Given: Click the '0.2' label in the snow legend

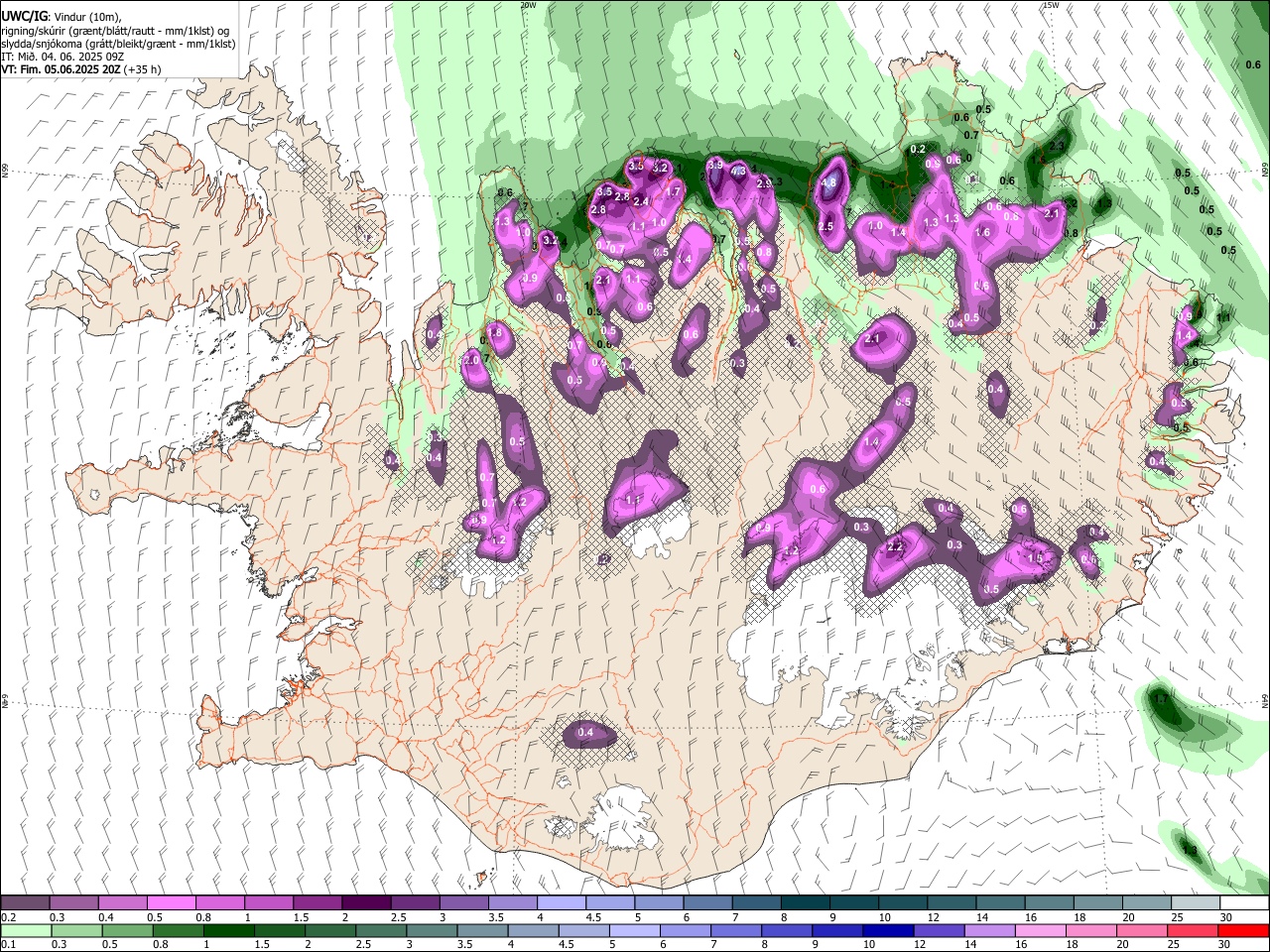Looking at the screenshot, I should pos(10,917).
